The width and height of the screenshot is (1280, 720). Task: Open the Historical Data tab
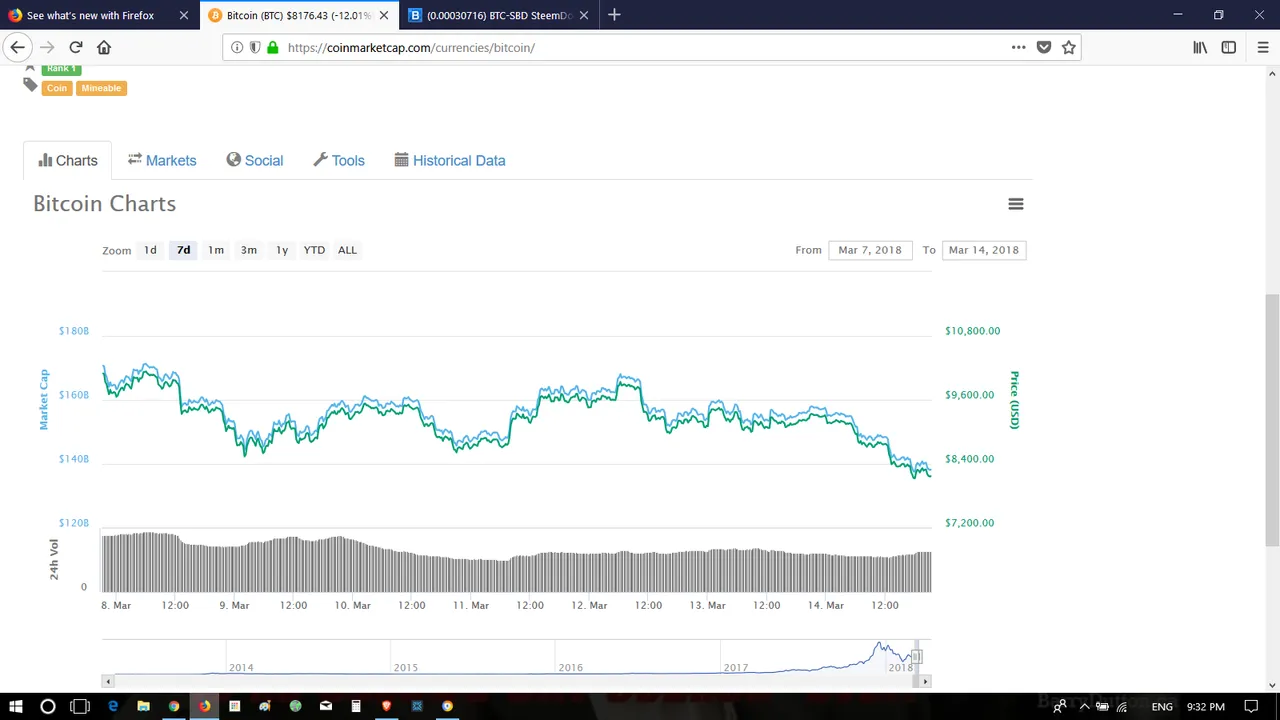[450, 160]
